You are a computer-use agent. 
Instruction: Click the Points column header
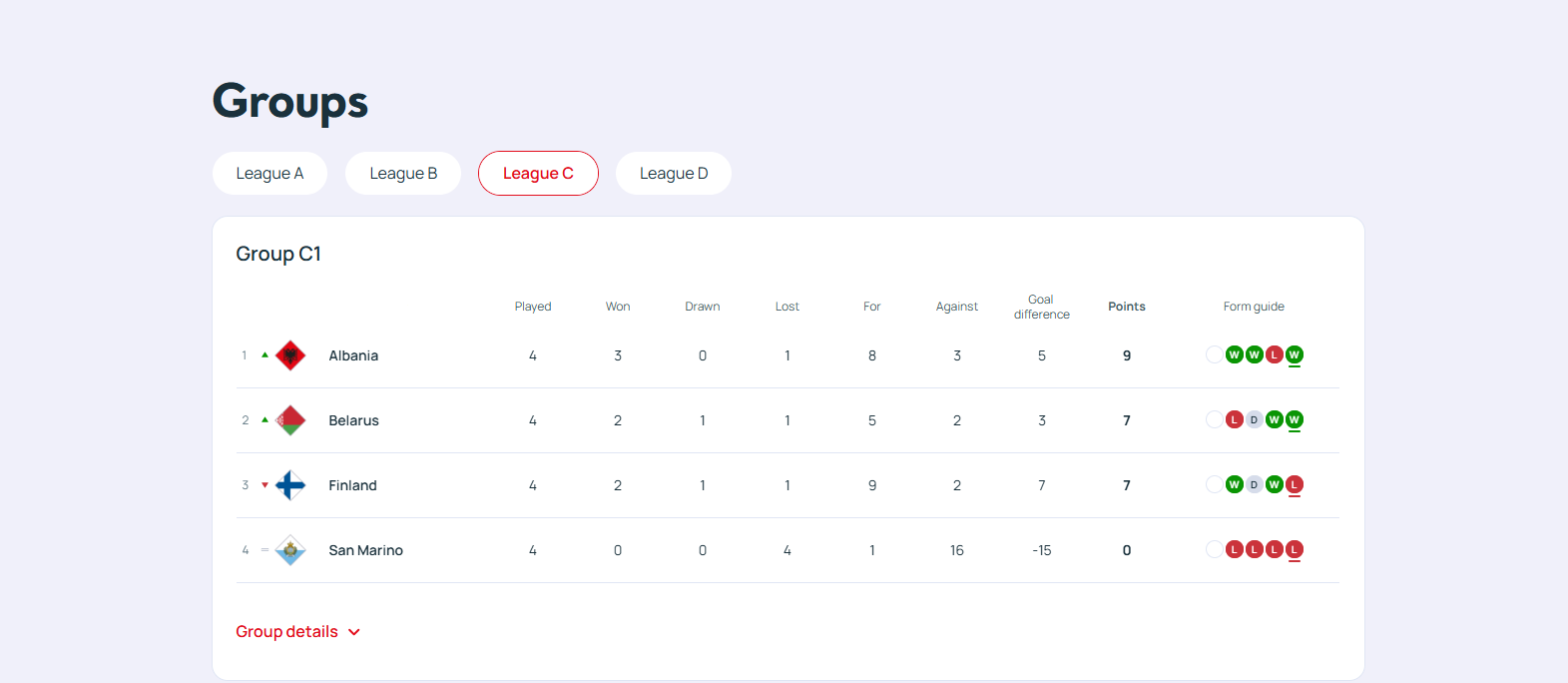coord(1127,307)
